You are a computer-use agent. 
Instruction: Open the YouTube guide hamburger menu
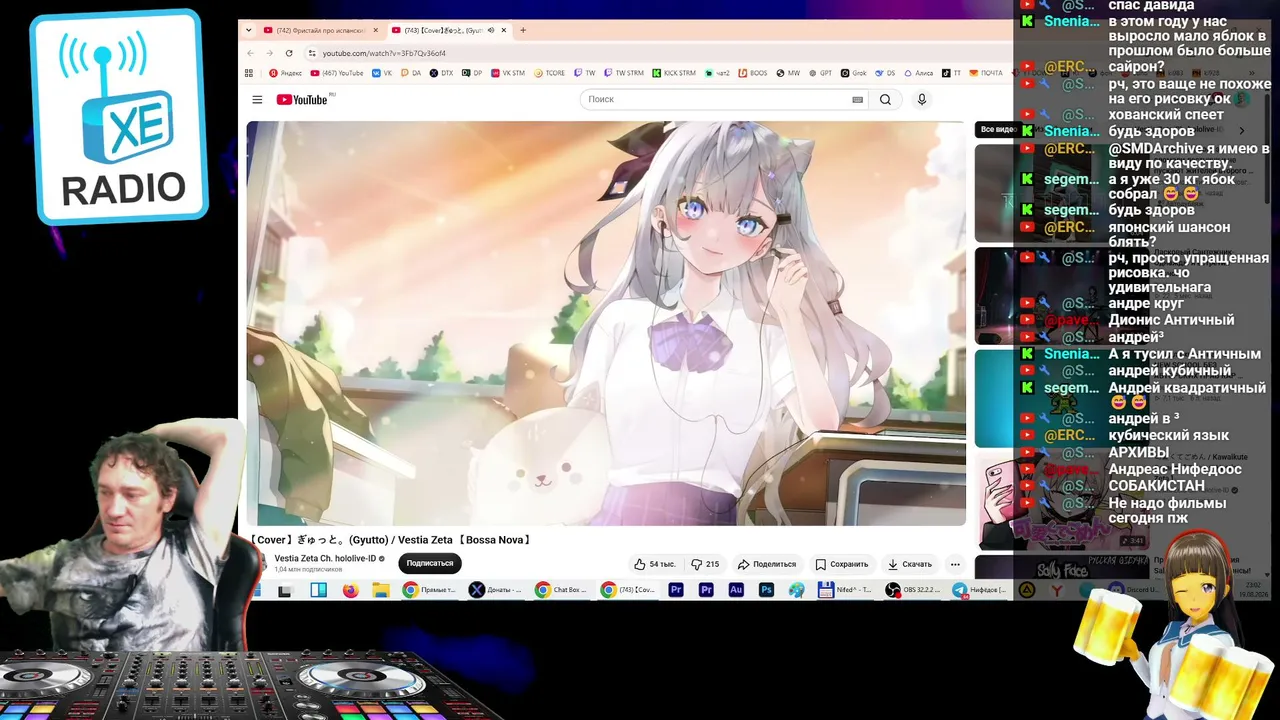pos(257,99)
